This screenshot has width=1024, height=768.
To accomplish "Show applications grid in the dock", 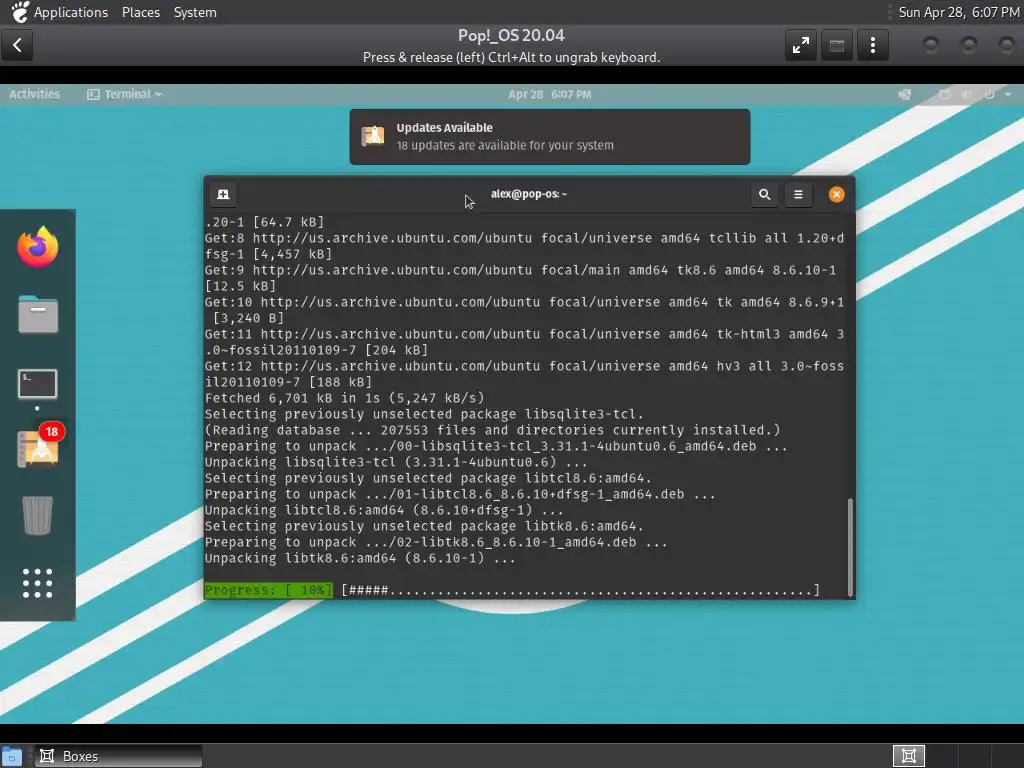I will point(37,583).
